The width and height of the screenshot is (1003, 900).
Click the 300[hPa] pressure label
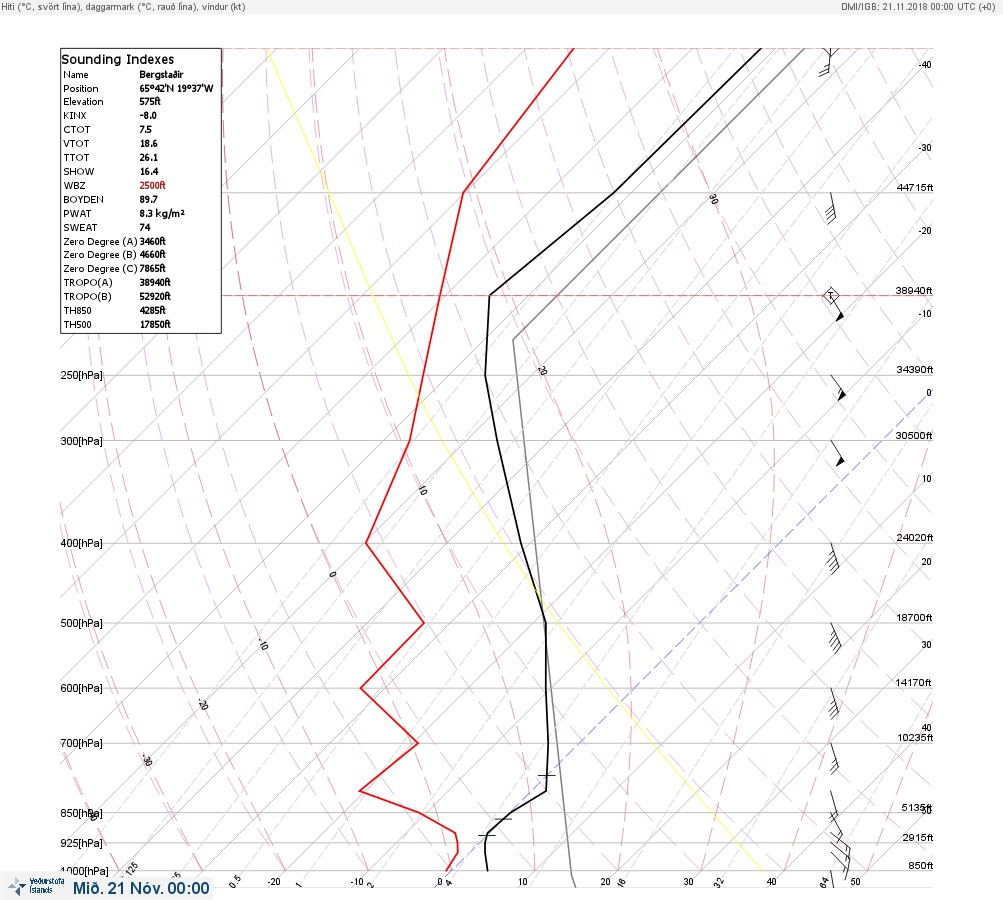[81, 441]
